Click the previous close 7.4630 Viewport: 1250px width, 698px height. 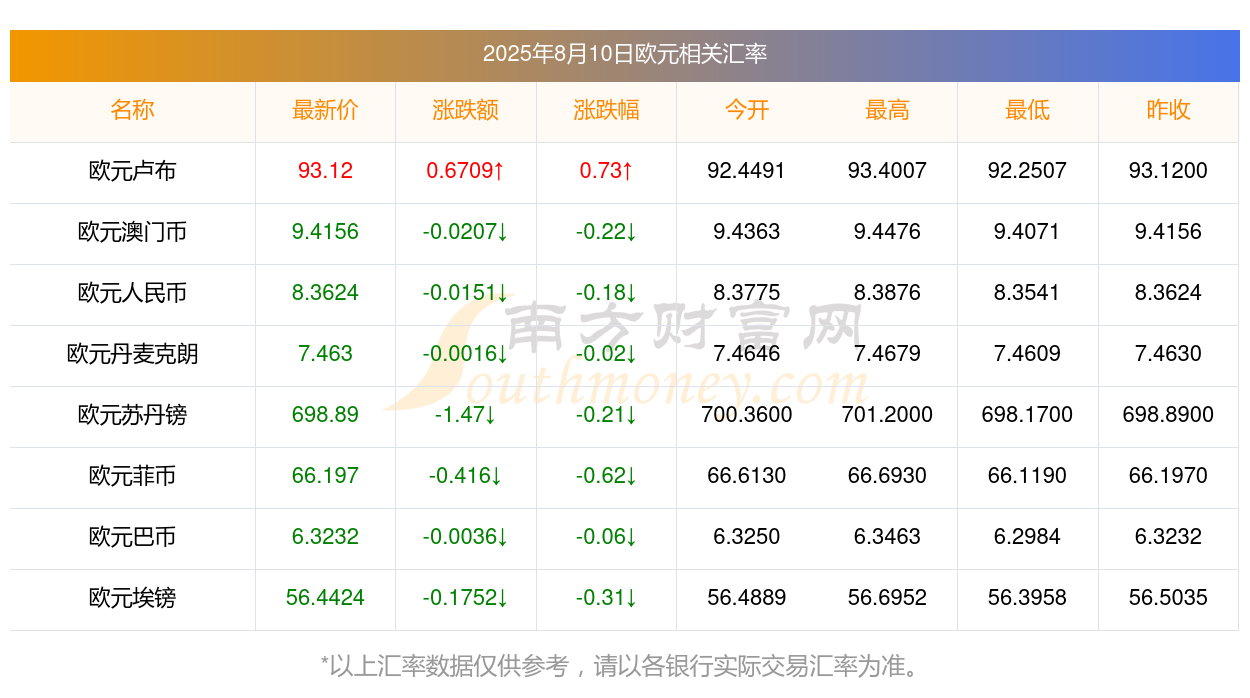tap(1168, 354)
